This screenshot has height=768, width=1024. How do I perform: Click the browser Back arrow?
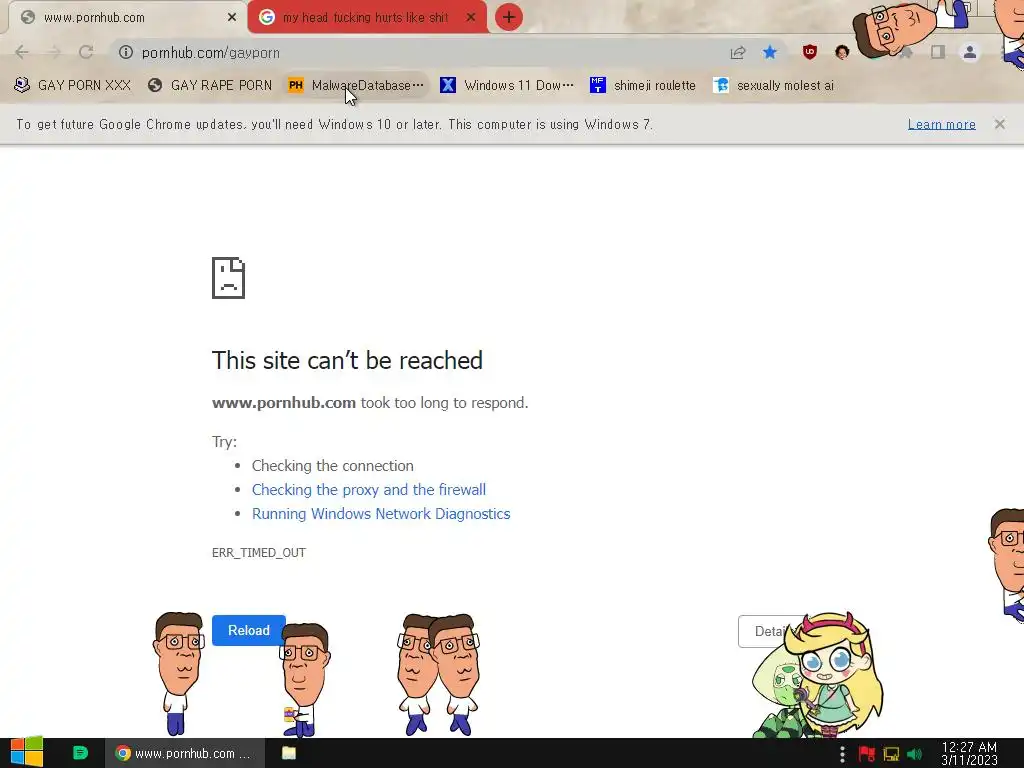[22, 52]
